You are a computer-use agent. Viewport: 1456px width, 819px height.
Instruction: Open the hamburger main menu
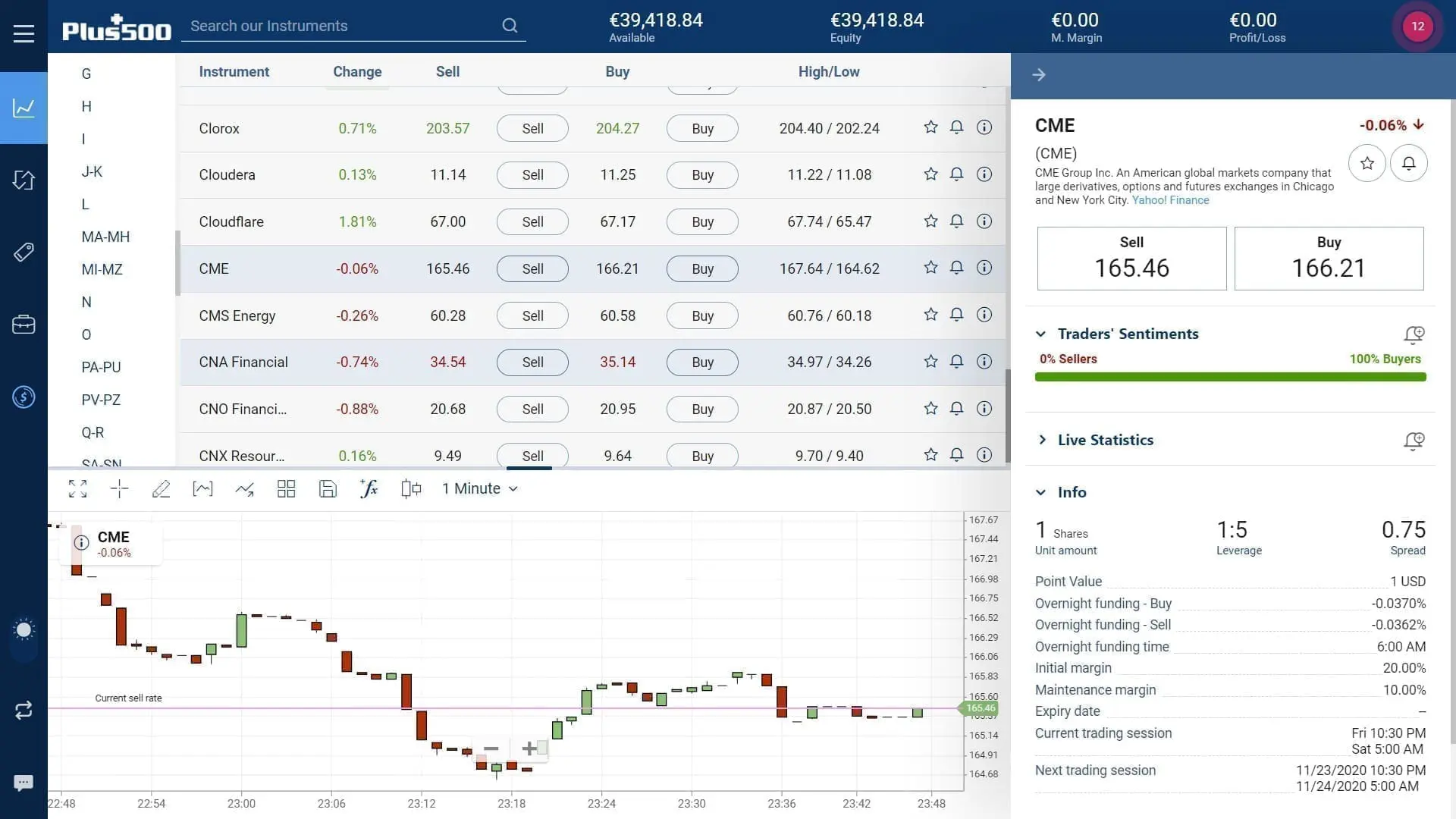pos(24,33)
